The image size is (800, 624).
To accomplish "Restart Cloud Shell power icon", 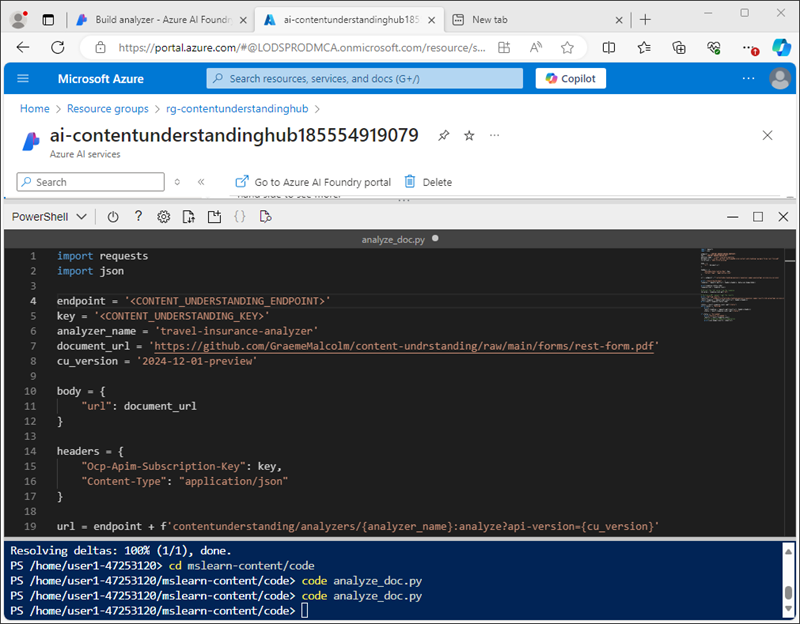I will 113,217.
